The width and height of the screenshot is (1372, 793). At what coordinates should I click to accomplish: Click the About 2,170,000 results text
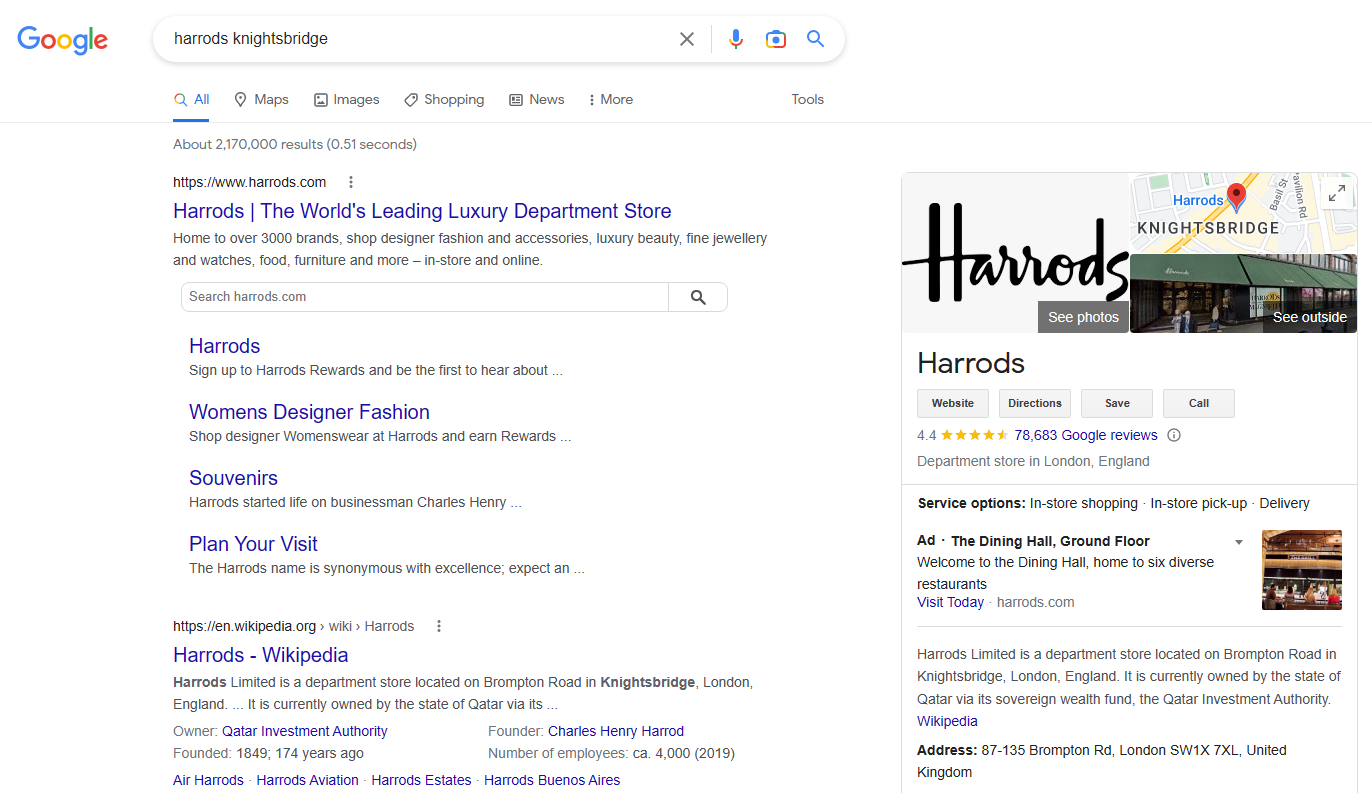[294, 144]
